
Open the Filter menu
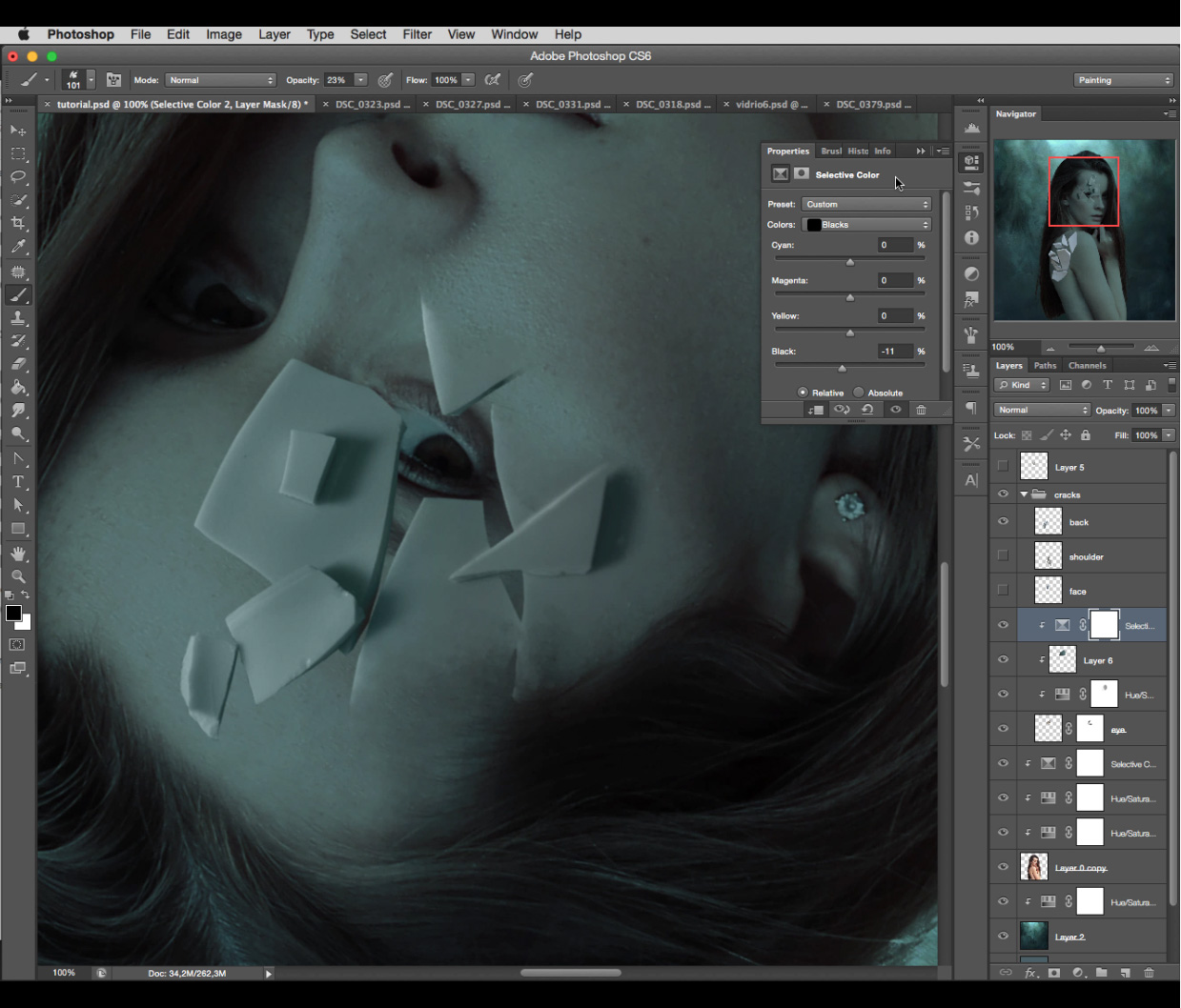(417, 34)
